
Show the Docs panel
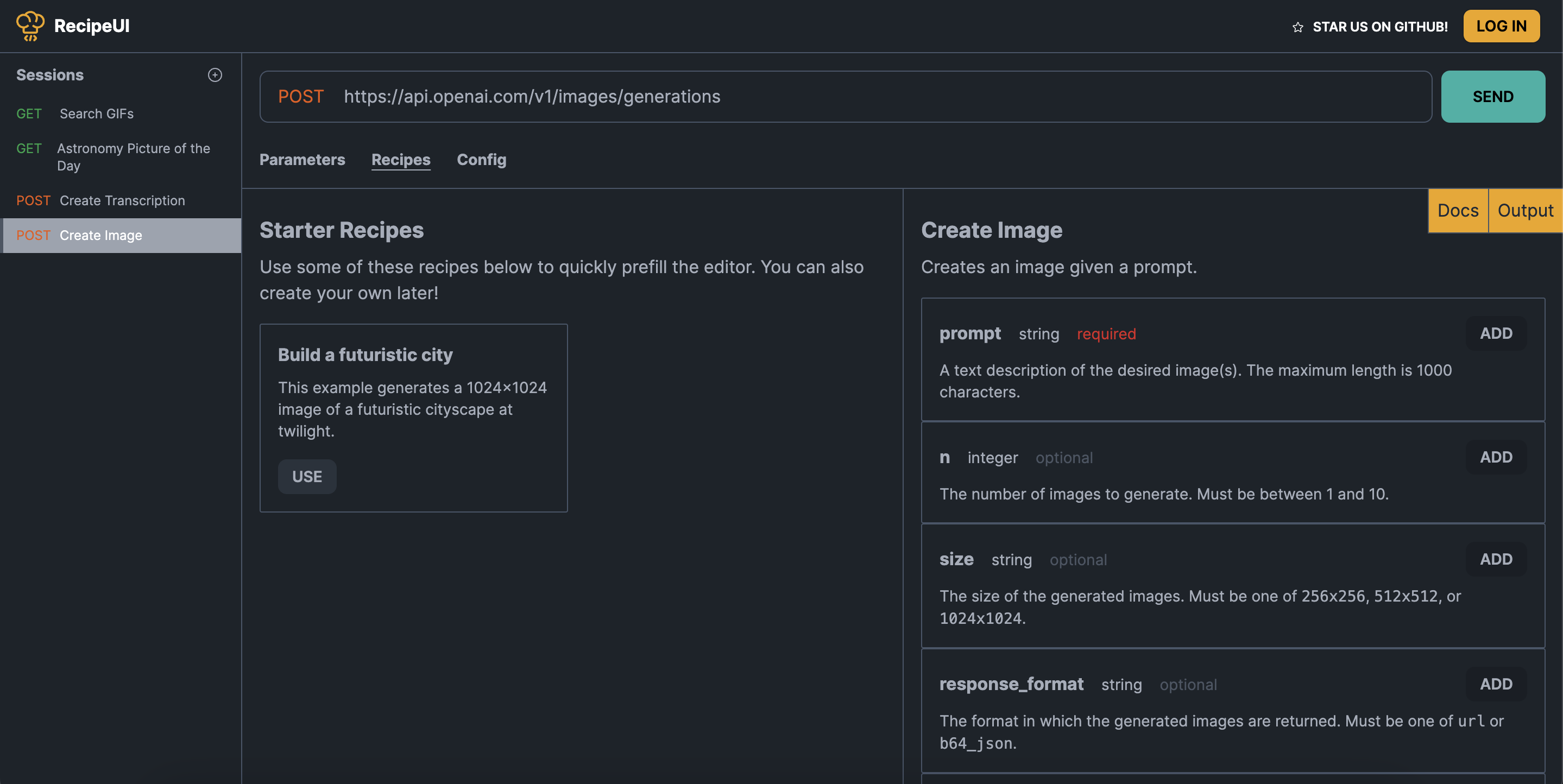[x=1458, y=211]
